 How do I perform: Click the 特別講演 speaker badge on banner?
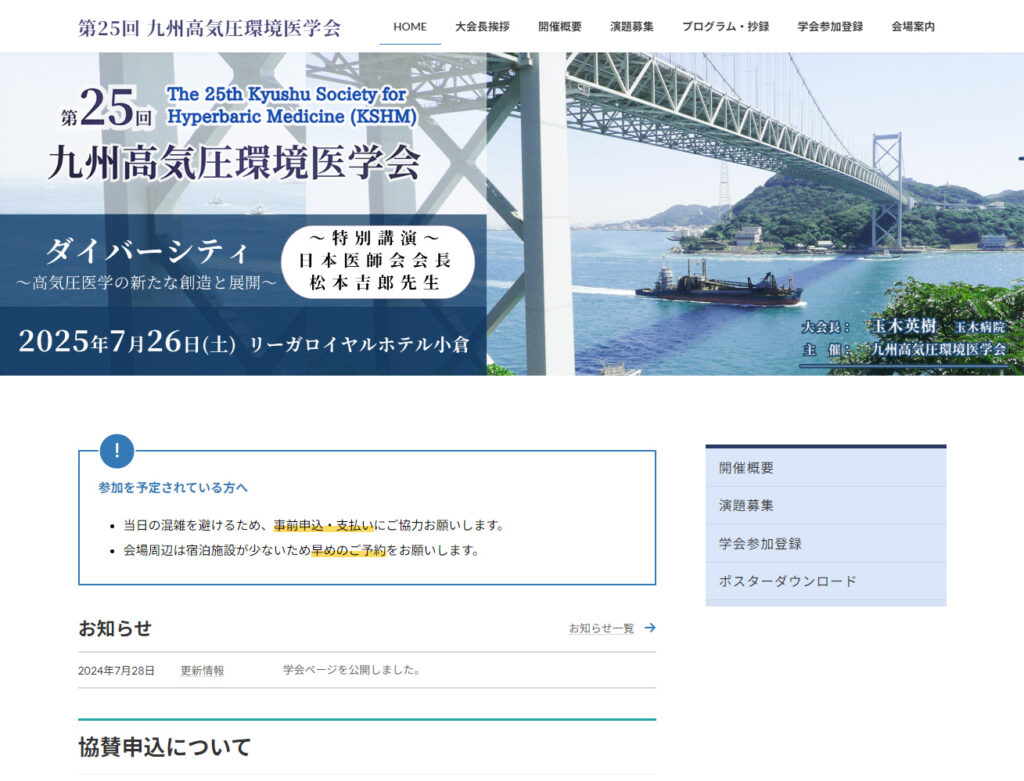pos(374,261)
